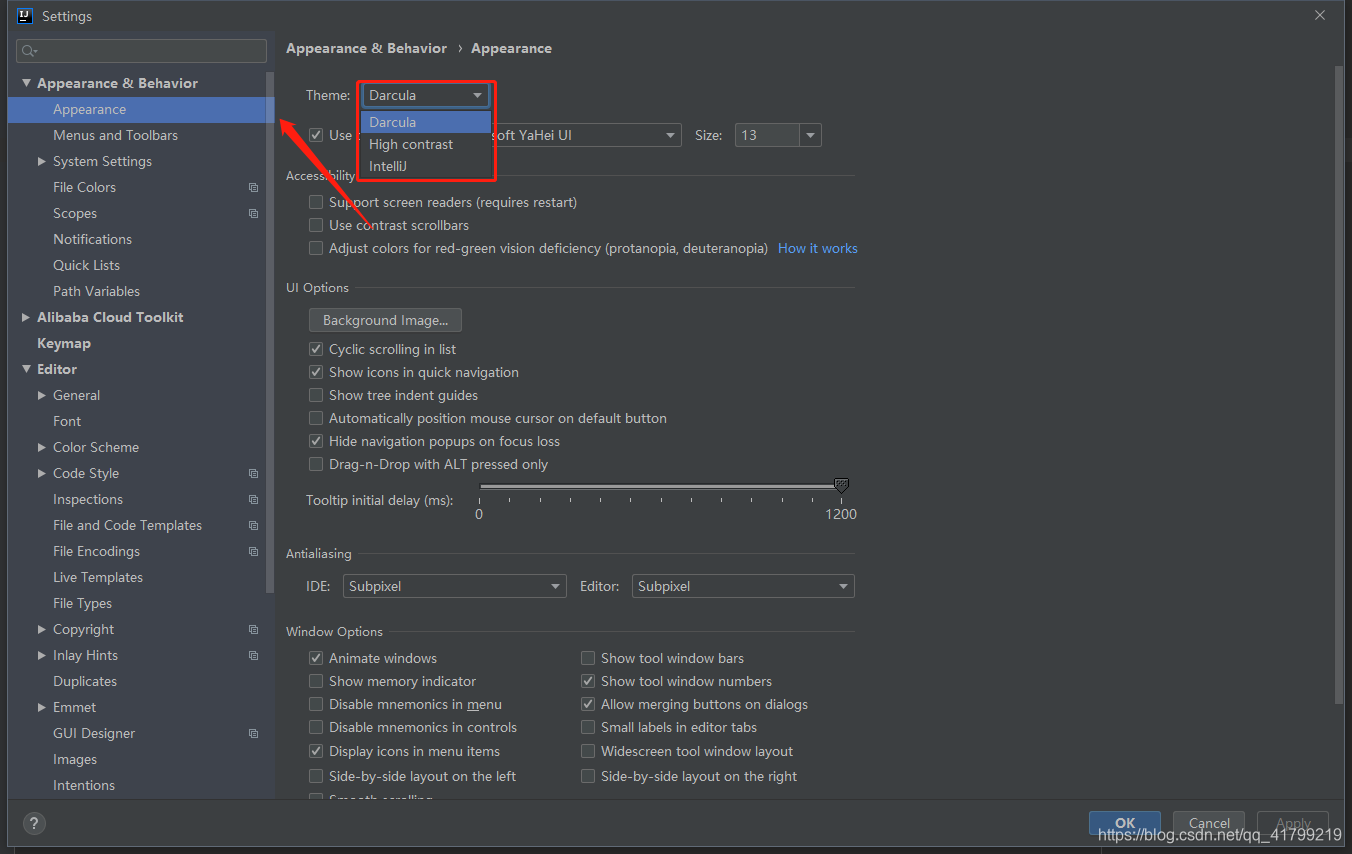Open the IDE antialiasing Subpixel dropdown

pos(455,586)
